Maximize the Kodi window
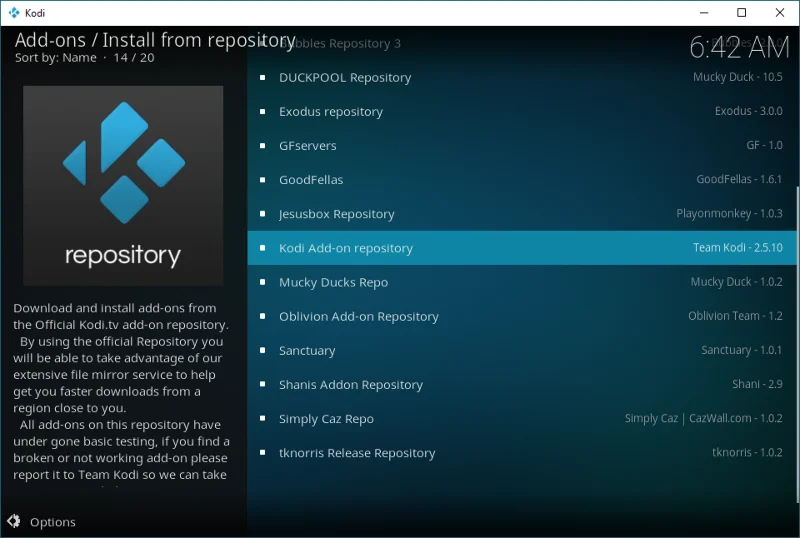This screenshot has width=800, height=538. click(x=742, y=13)
